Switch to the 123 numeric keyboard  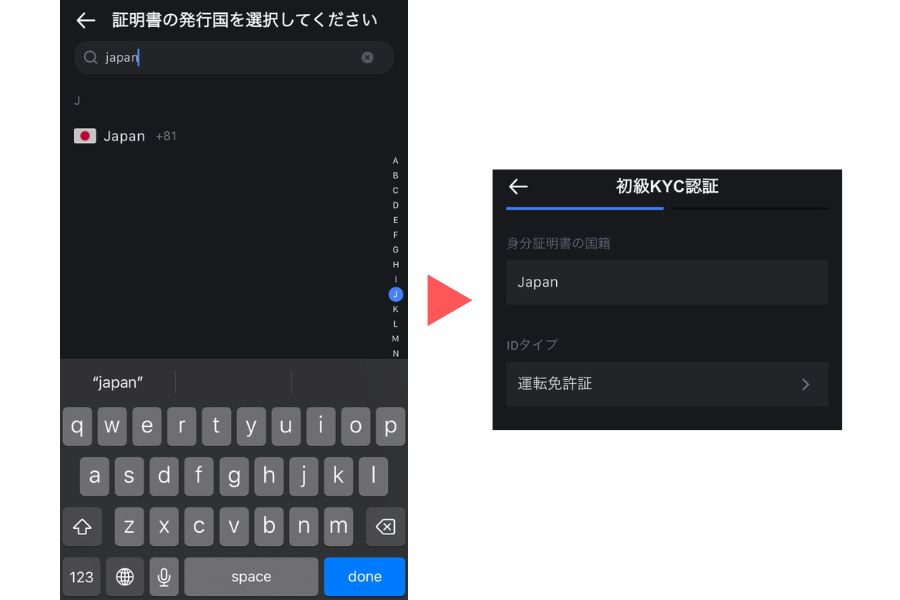pos(82,576)
